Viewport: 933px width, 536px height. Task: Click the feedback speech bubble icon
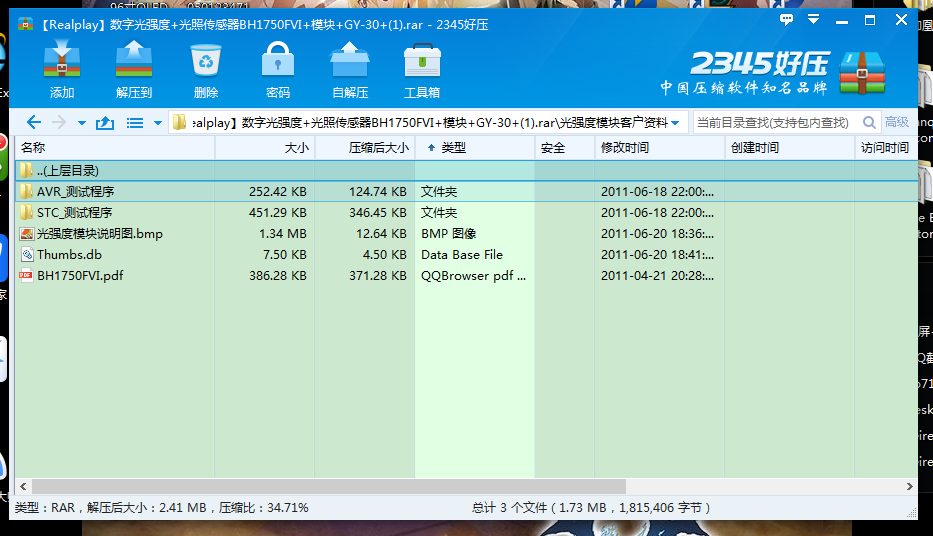(787, 20)
